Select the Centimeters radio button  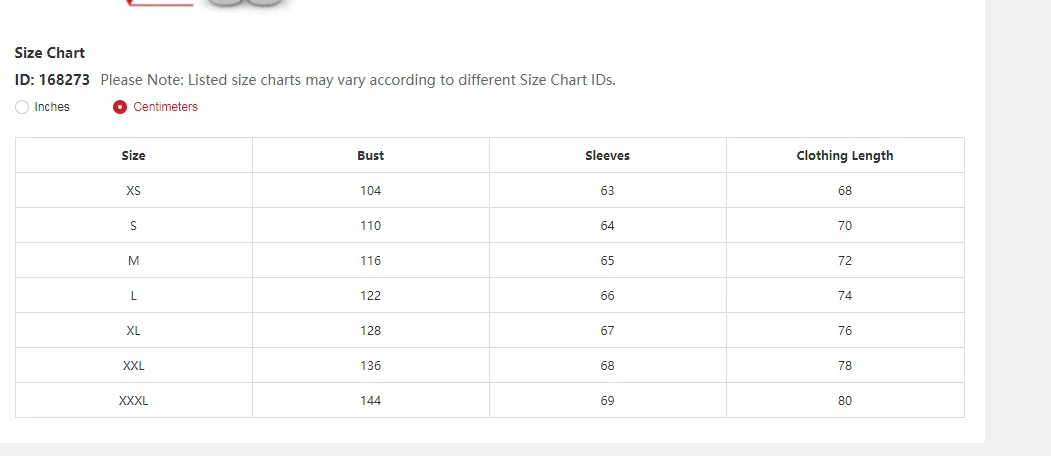pyautogui.click(x=120, y=107)
